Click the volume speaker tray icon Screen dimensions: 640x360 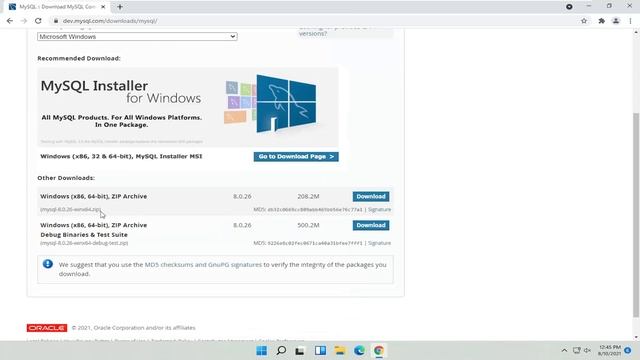tap(587, 350)
